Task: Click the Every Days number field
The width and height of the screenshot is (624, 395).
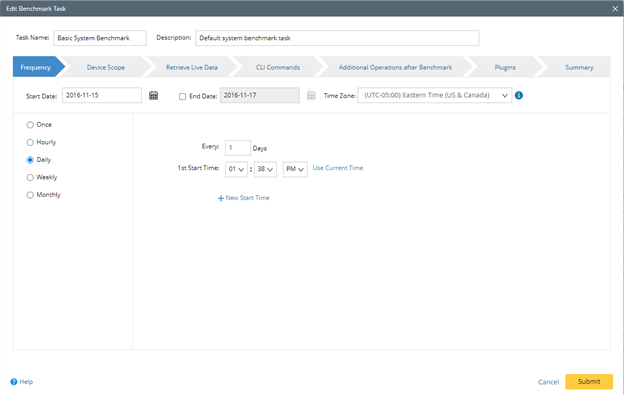Action: pos(238,148)
